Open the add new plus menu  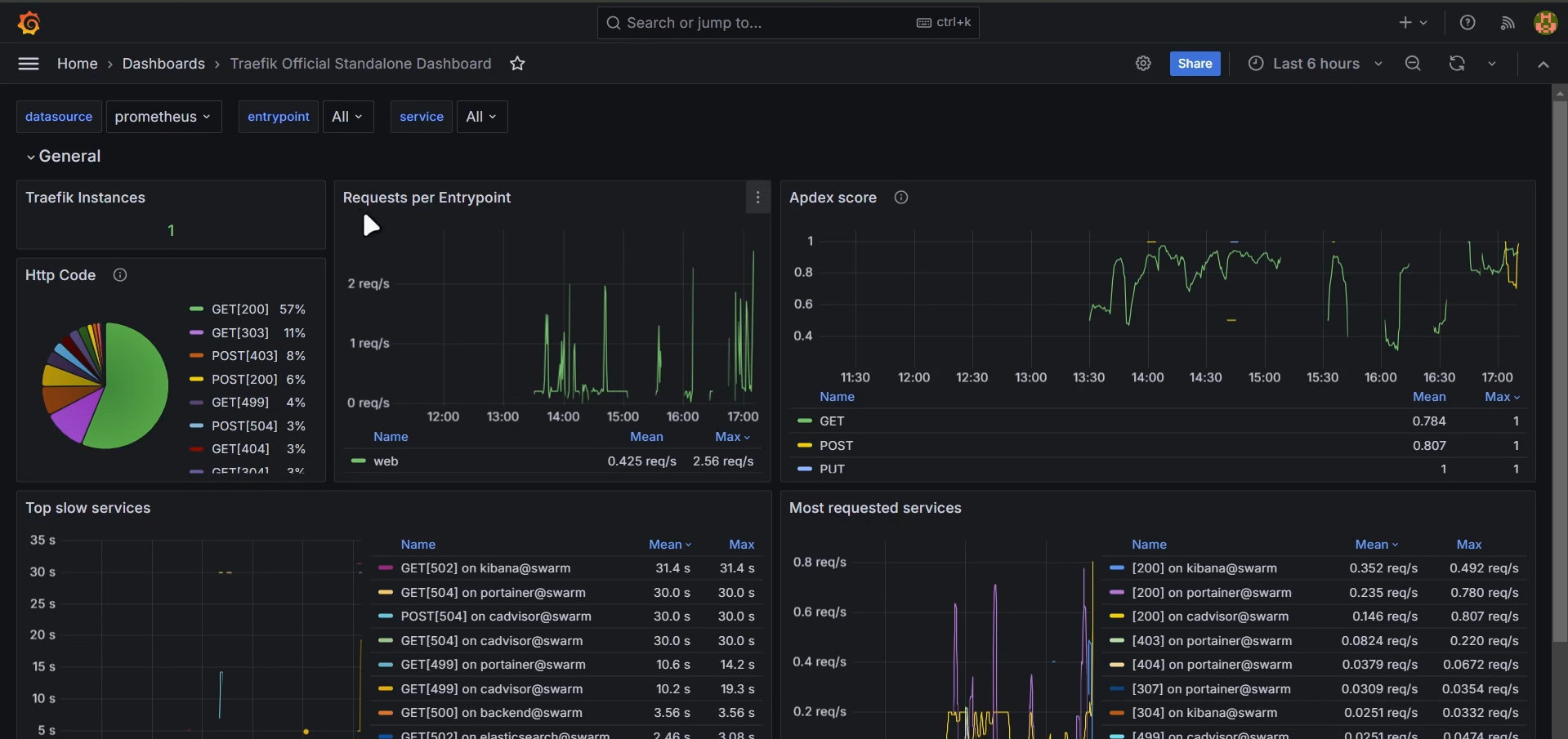click(1413, 23)
